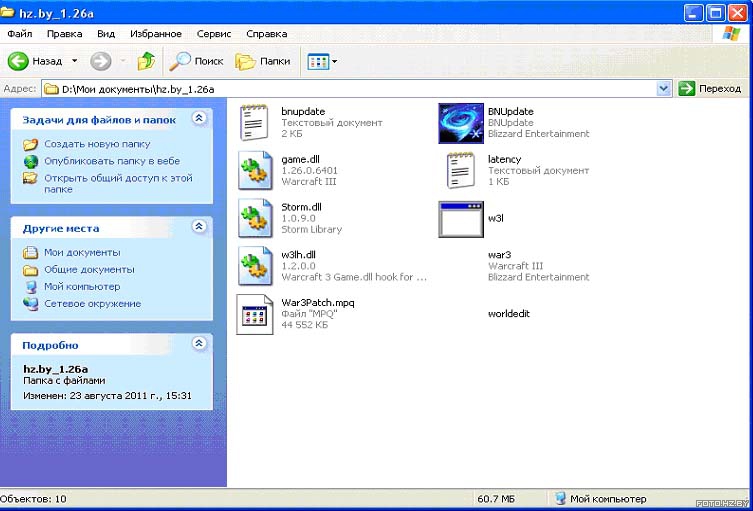Image resolution: width=753 pixels, height=511 pixels.
Task: Open the Файл menu
Action: pyautogui.click(x=20, y=34)
